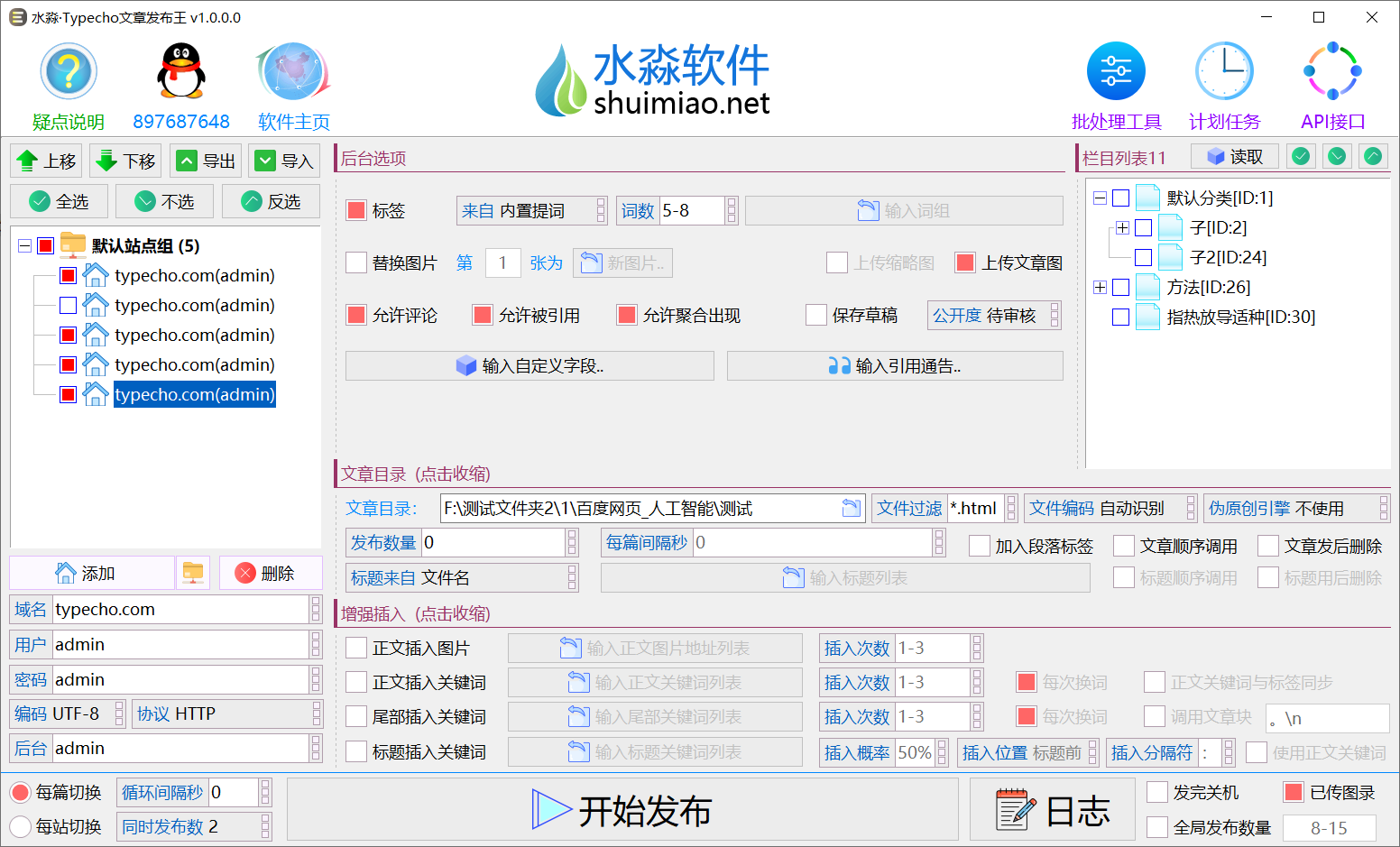Click the 发布数量 input field
Image resolution: width=1400 pixels, height=847 pixels.
pos(493,542)
